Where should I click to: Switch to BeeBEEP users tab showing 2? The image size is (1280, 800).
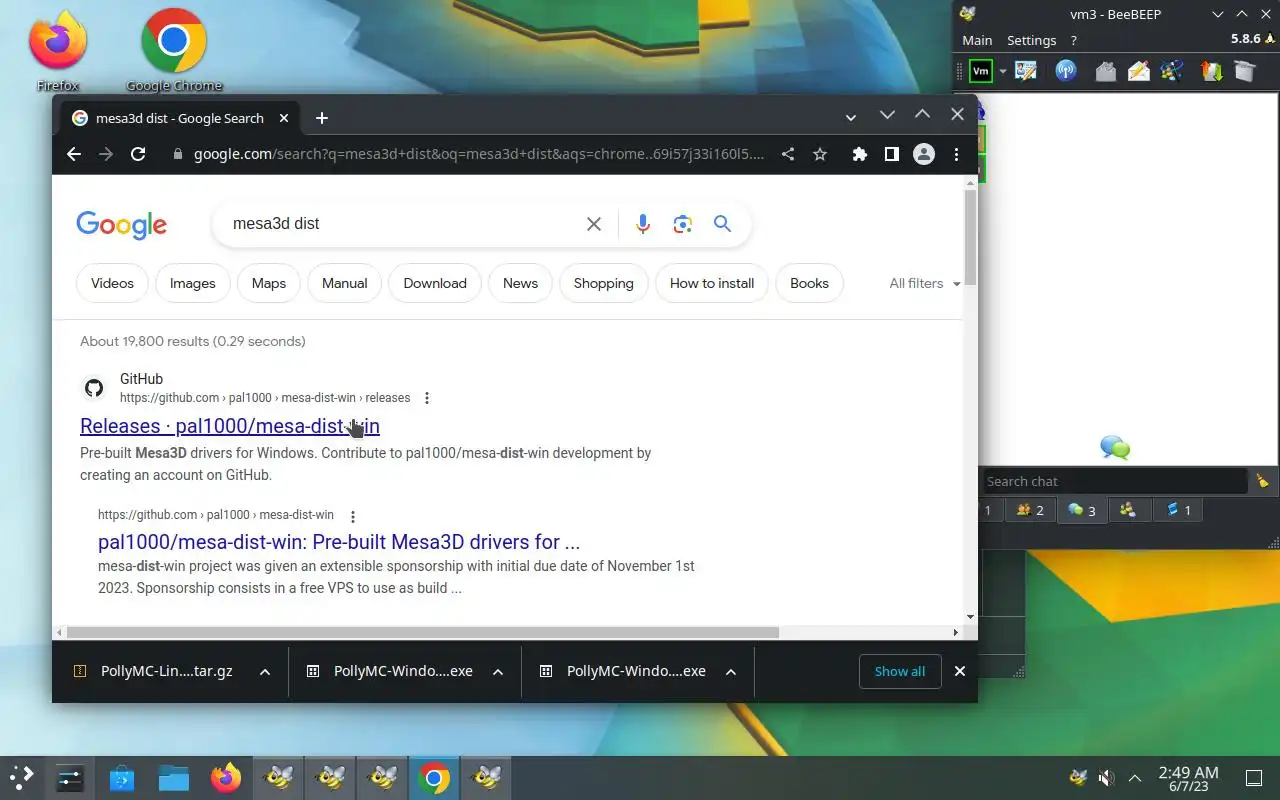[x=1030, y=510]
